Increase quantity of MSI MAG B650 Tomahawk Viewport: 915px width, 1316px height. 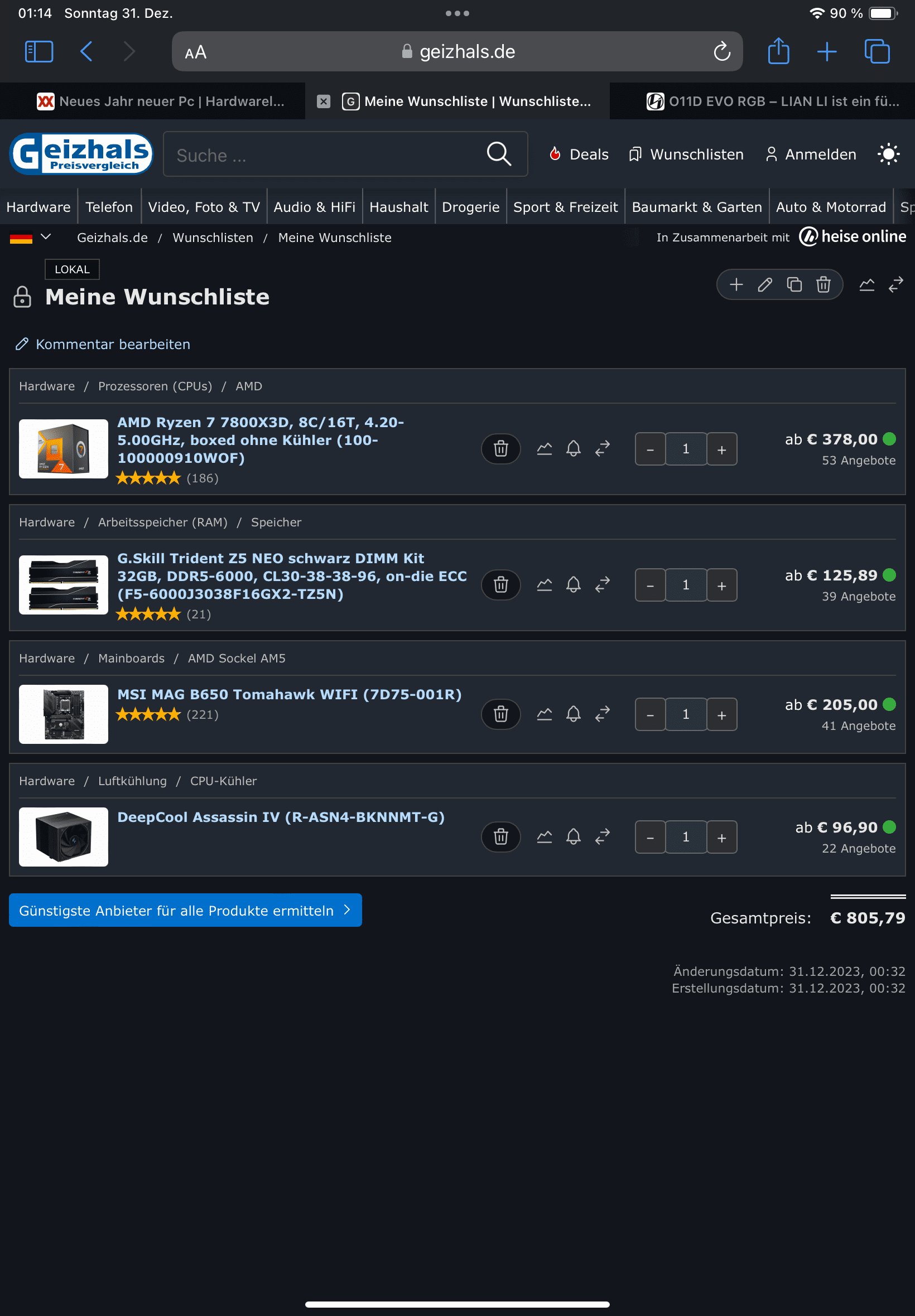pyautogui.click(x=722, y=714)
